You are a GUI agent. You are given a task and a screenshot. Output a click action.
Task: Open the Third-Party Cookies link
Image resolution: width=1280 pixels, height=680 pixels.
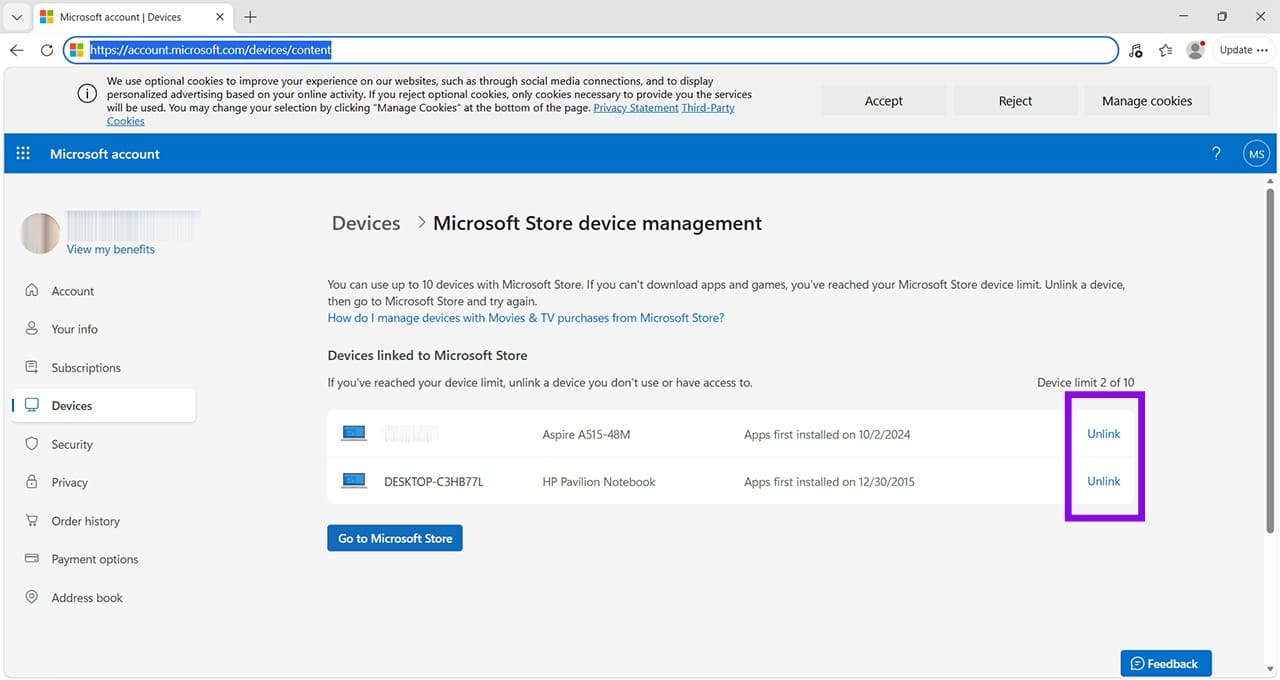(708, 108)
